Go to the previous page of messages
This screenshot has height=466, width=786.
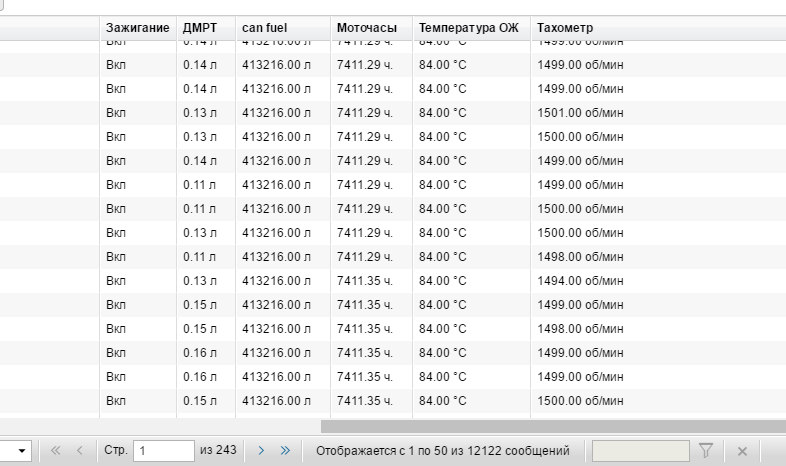79,451
